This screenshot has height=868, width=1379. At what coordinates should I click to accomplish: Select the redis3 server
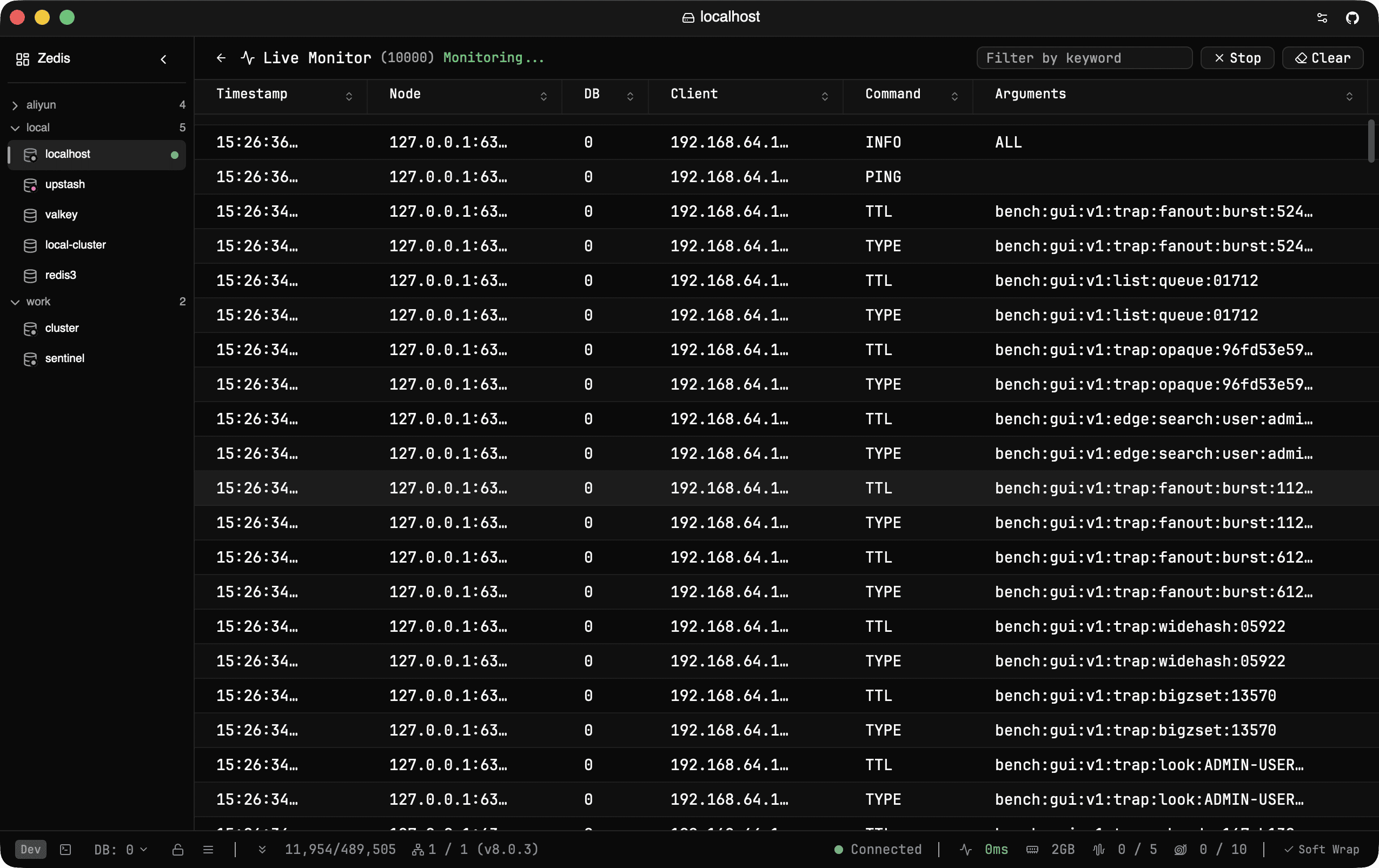pyautogui.click(x=97, y=276)
